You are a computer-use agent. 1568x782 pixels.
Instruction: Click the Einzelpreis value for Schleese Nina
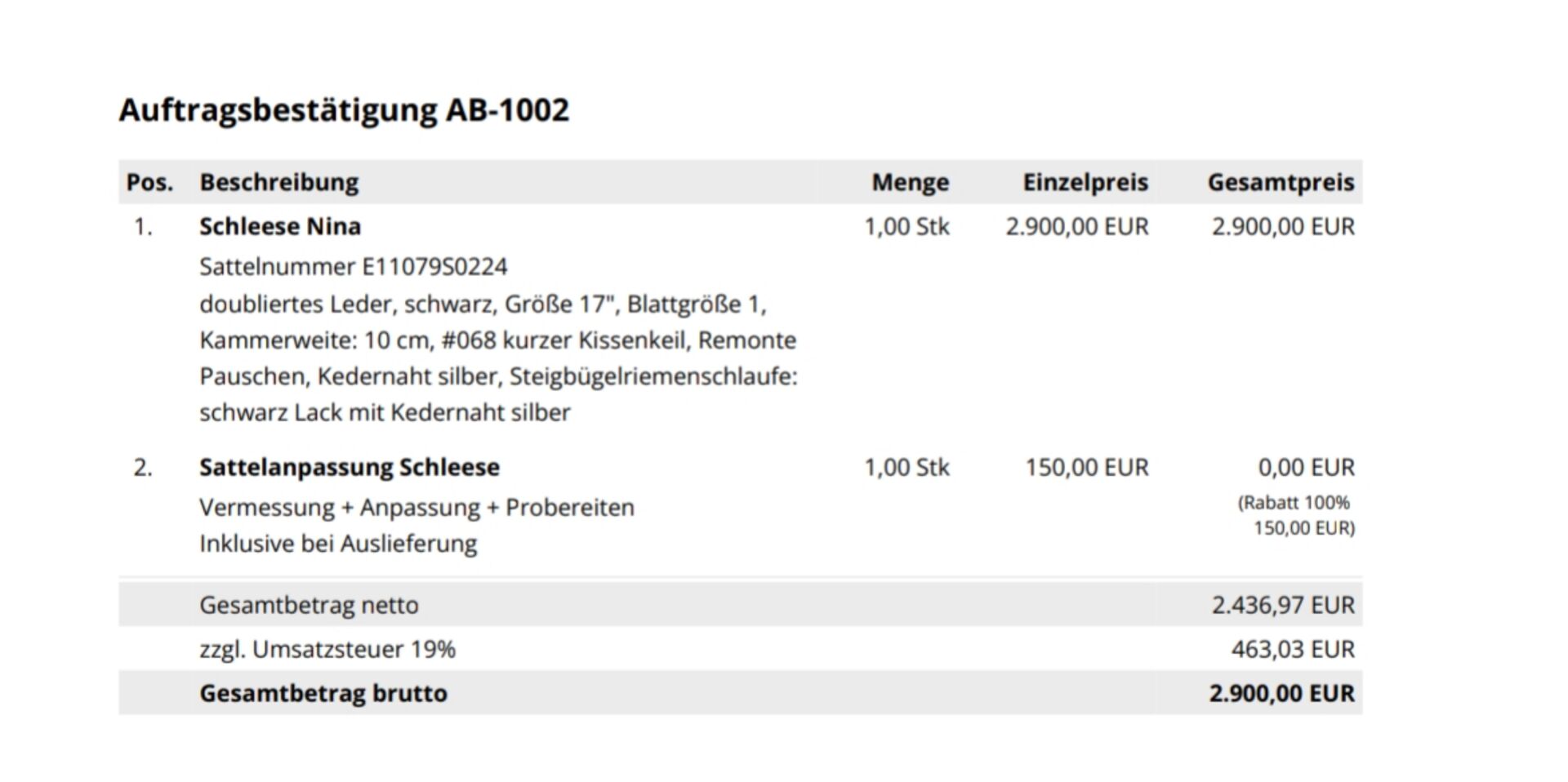point(1076,226)
